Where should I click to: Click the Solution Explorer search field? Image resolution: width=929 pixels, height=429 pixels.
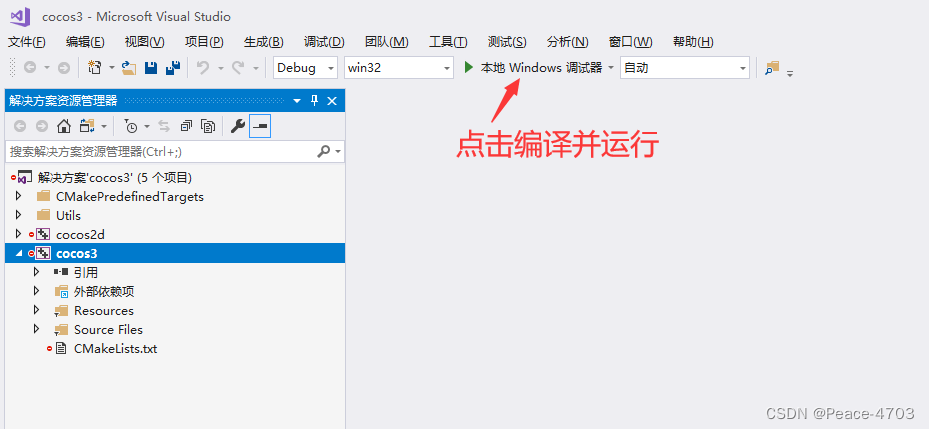160,152
